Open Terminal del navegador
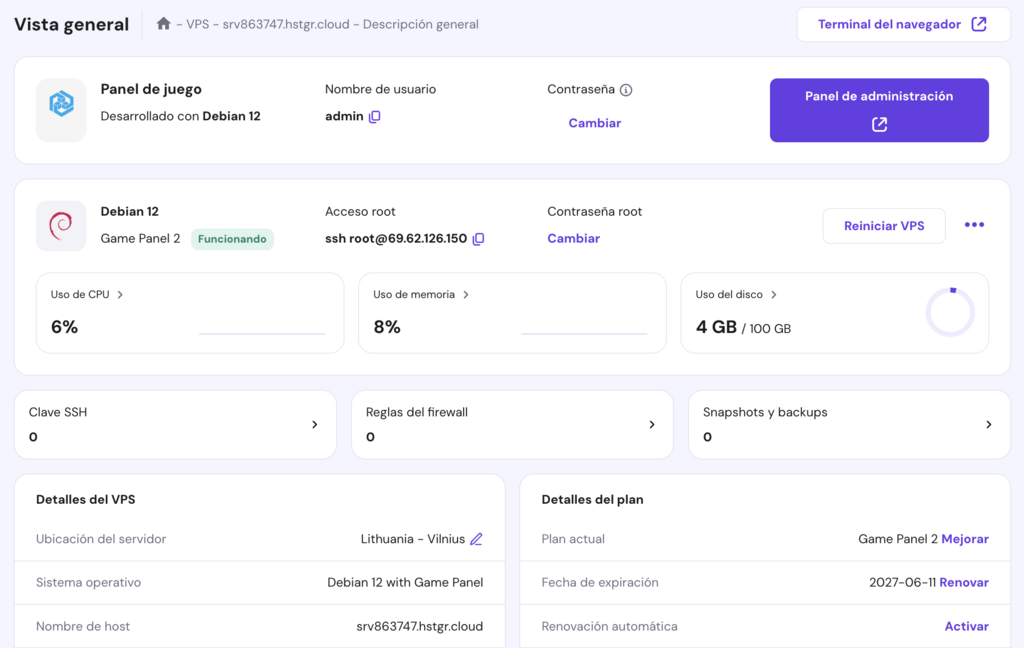The width and height of the screenshot is (1024, 648). tap(901, 23)
